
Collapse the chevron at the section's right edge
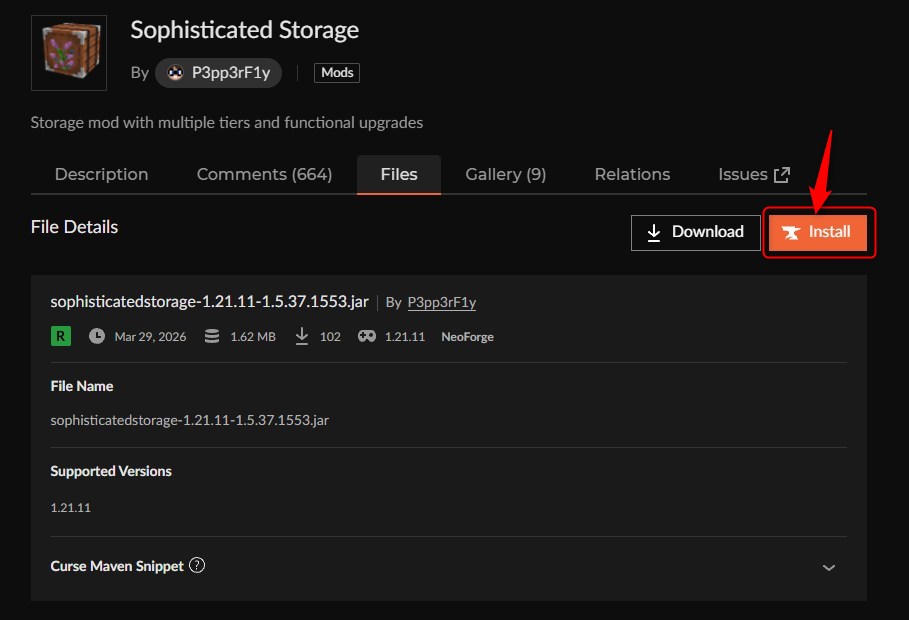pyautogui.click(x=829, y=567)
